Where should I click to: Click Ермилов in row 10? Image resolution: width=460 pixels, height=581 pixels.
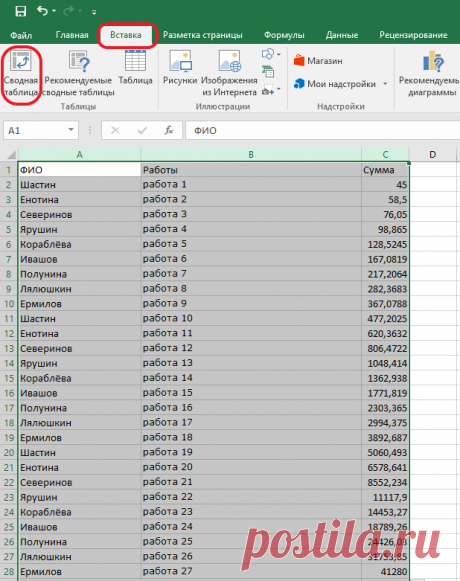coord(79,304)
